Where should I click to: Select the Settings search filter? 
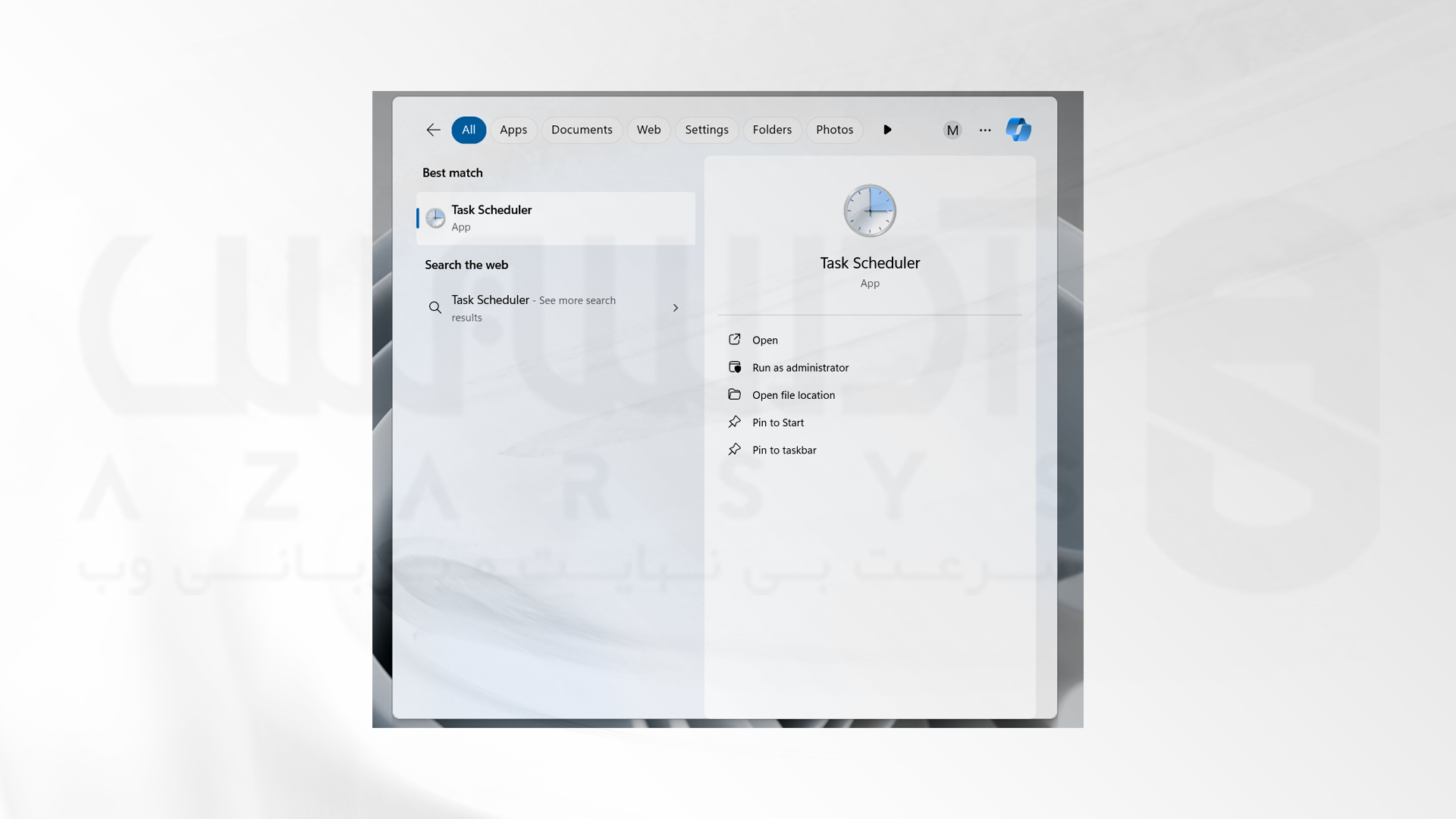click(x=706, y=129)
